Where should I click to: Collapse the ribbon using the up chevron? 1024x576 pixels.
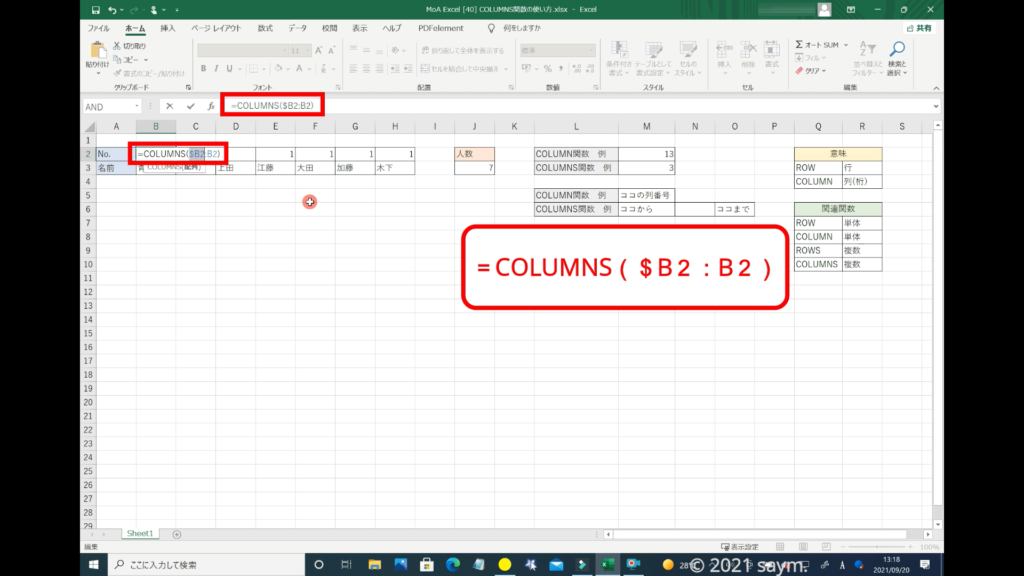coord(935,88)
